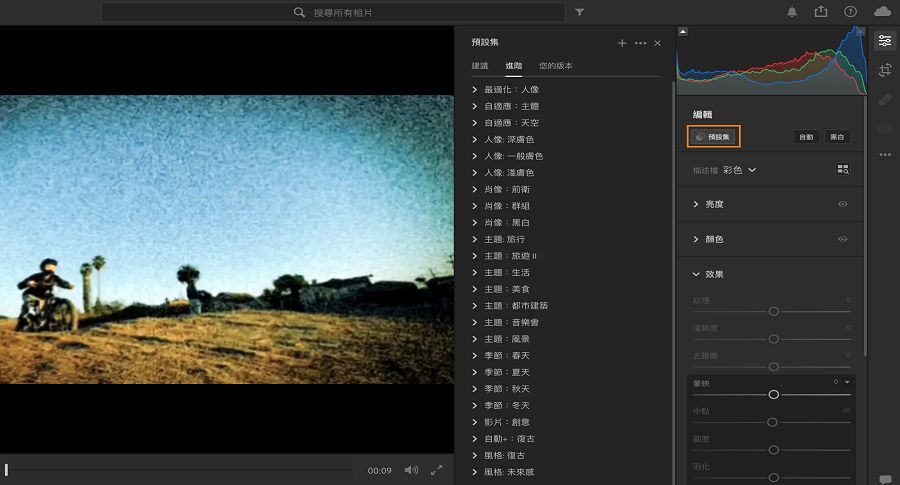This screenshot has height=485, width=900.
Task: Switch to the 進階 presets tab
Action: click(514, 66)
